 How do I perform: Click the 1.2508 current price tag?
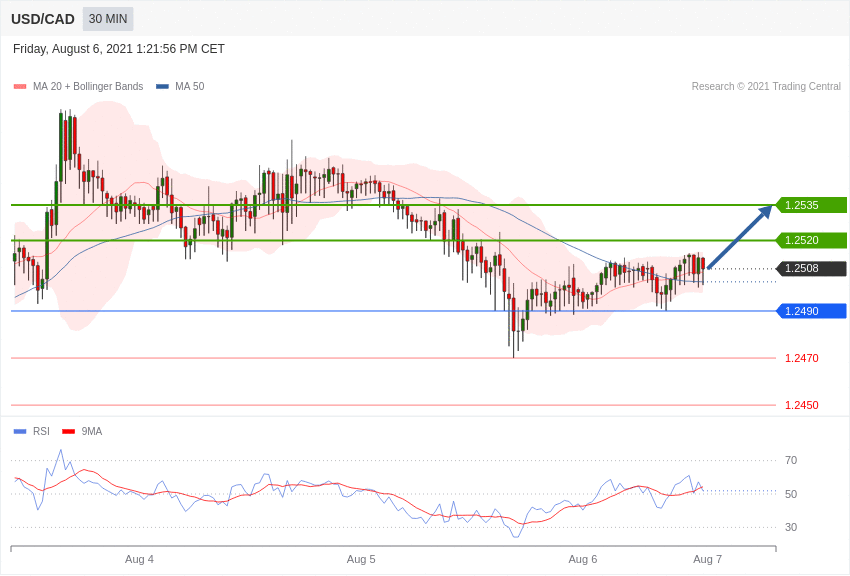click(x=812, y=268)
